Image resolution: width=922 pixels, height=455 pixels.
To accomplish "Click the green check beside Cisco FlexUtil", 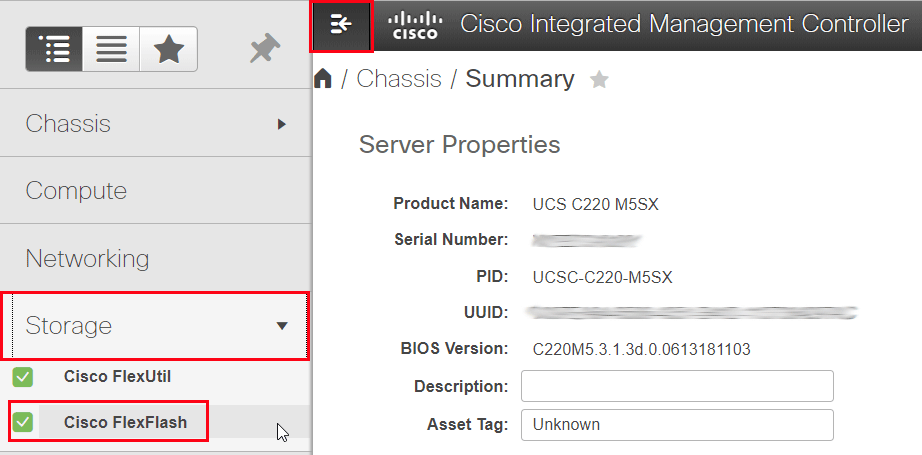I will (23, 377).
